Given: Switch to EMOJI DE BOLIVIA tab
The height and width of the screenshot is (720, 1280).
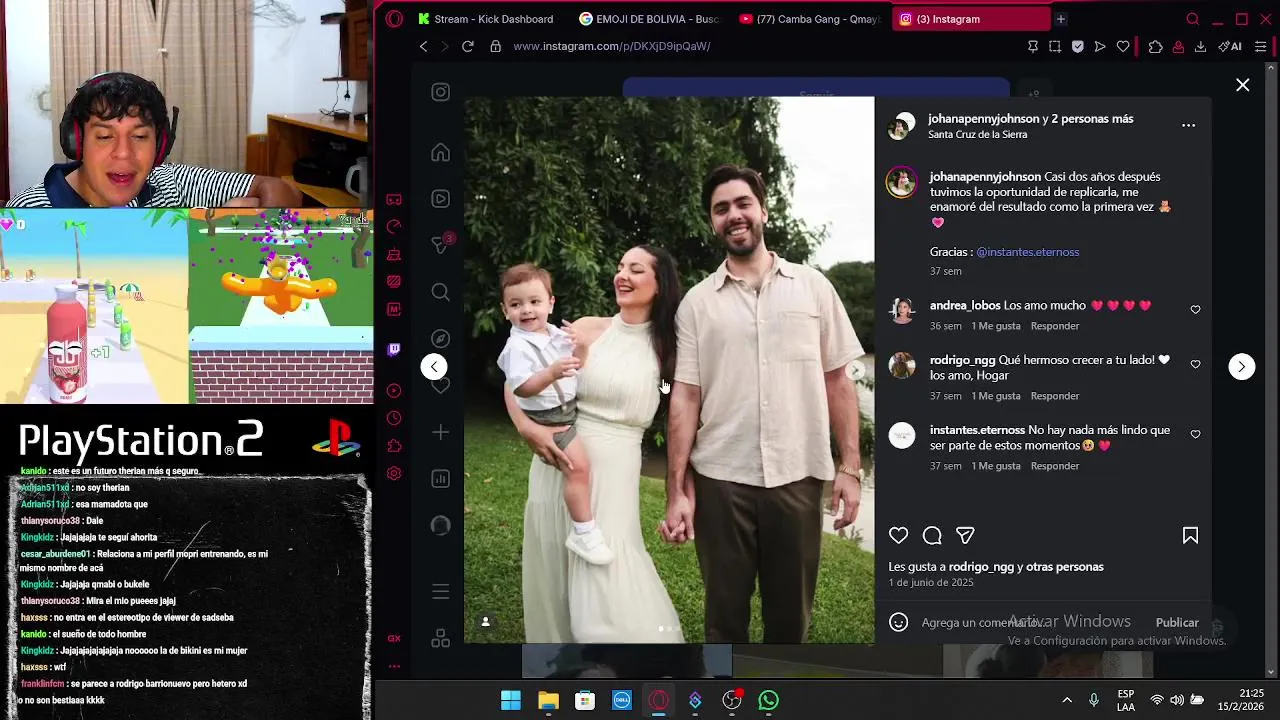Looking at the screenshot, I should click(x=650, y=19).
